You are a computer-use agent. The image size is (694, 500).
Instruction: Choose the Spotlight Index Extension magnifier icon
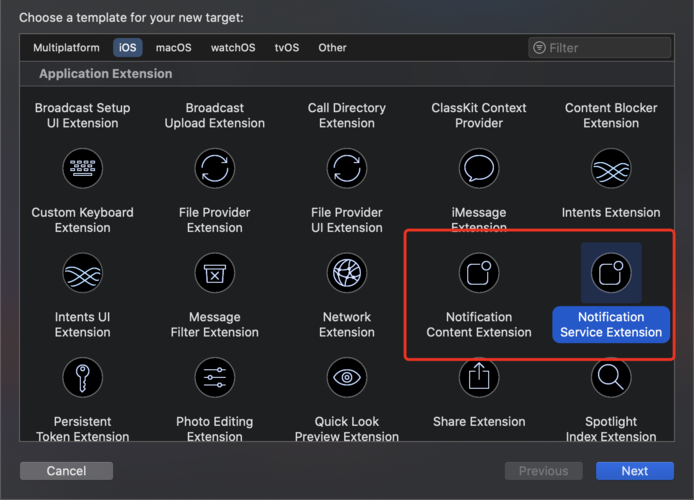coord(611,377)
